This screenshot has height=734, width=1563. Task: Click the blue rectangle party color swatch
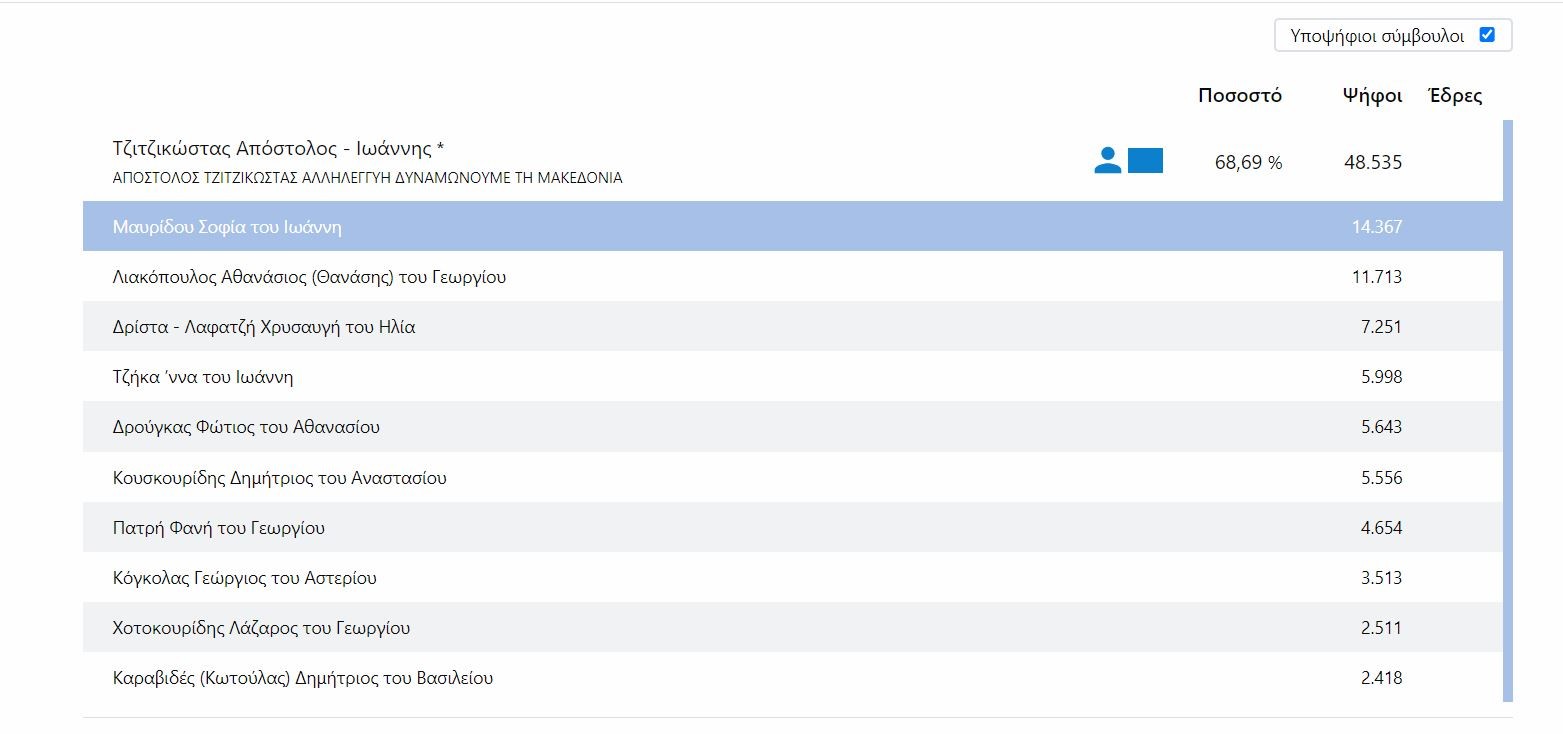point(1145,161)
